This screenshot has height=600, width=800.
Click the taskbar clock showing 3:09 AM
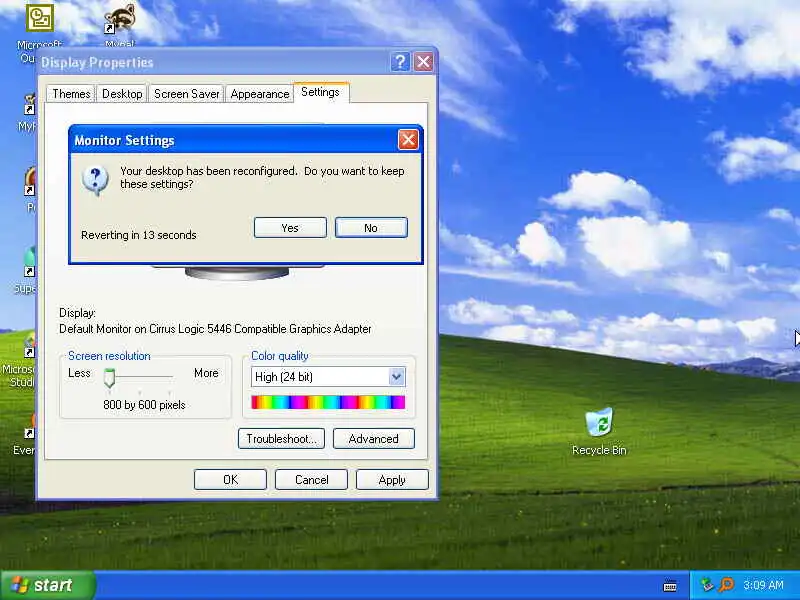coord(763,585)
